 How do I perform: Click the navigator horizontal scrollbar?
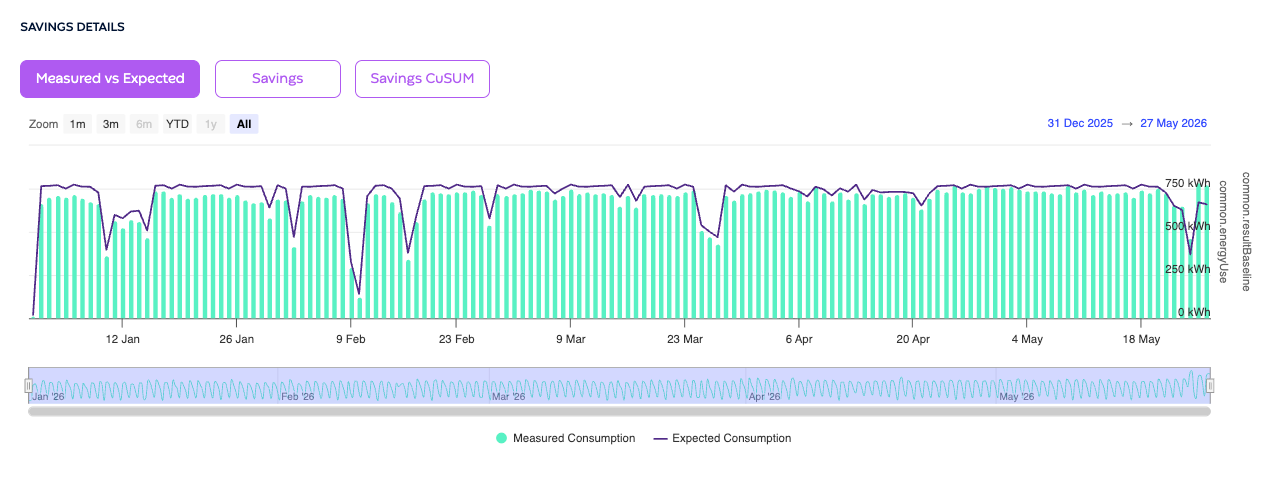pyautogui.click(x=619, y=410)
